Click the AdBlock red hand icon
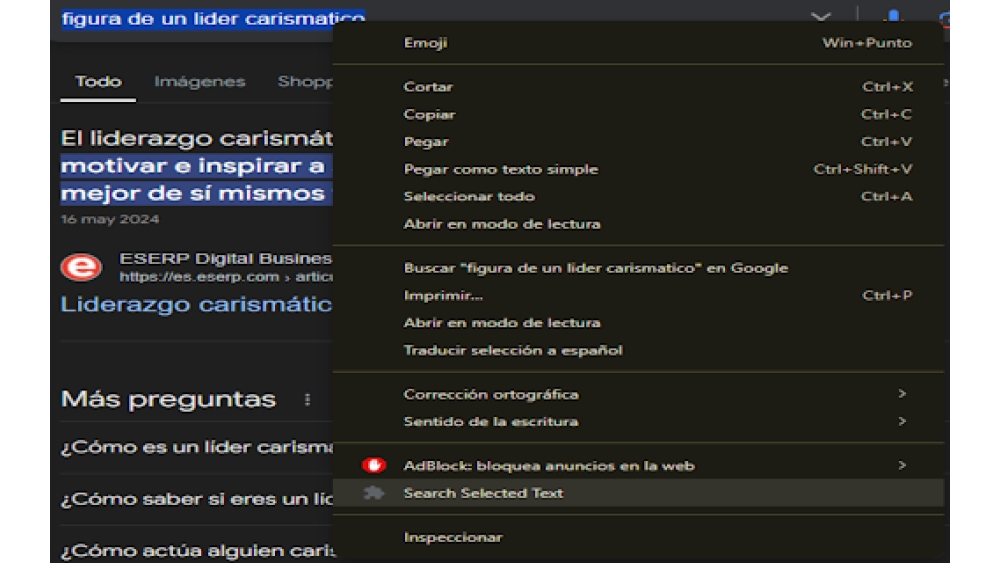 (x=374, y=465)
